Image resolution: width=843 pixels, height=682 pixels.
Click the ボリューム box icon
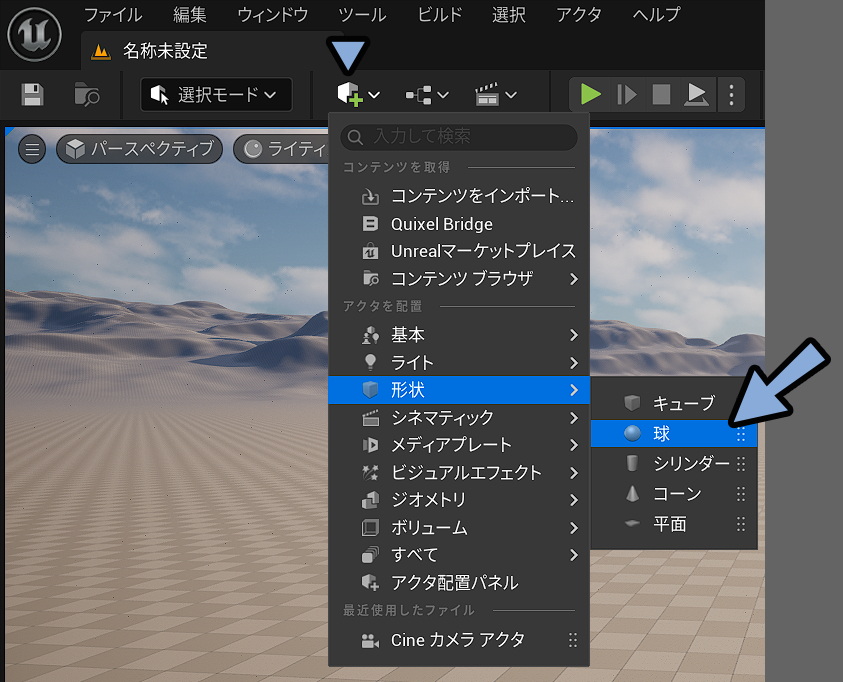pyautogui.click(x=370, y=528)
